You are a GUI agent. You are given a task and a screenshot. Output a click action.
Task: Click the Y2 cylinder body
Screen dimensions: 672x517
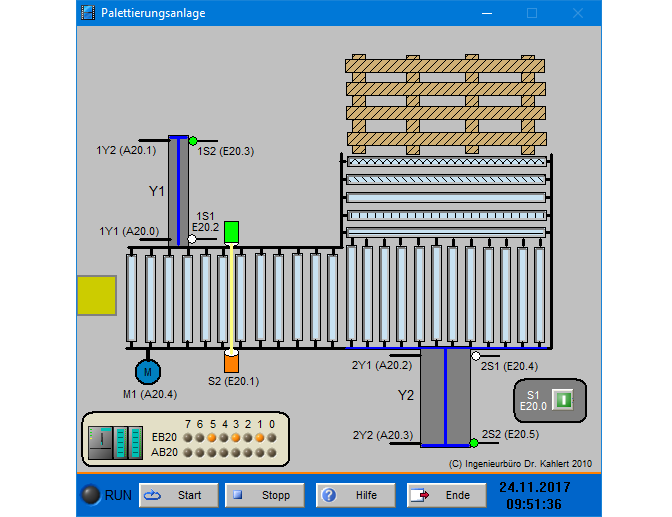point(446,397)
